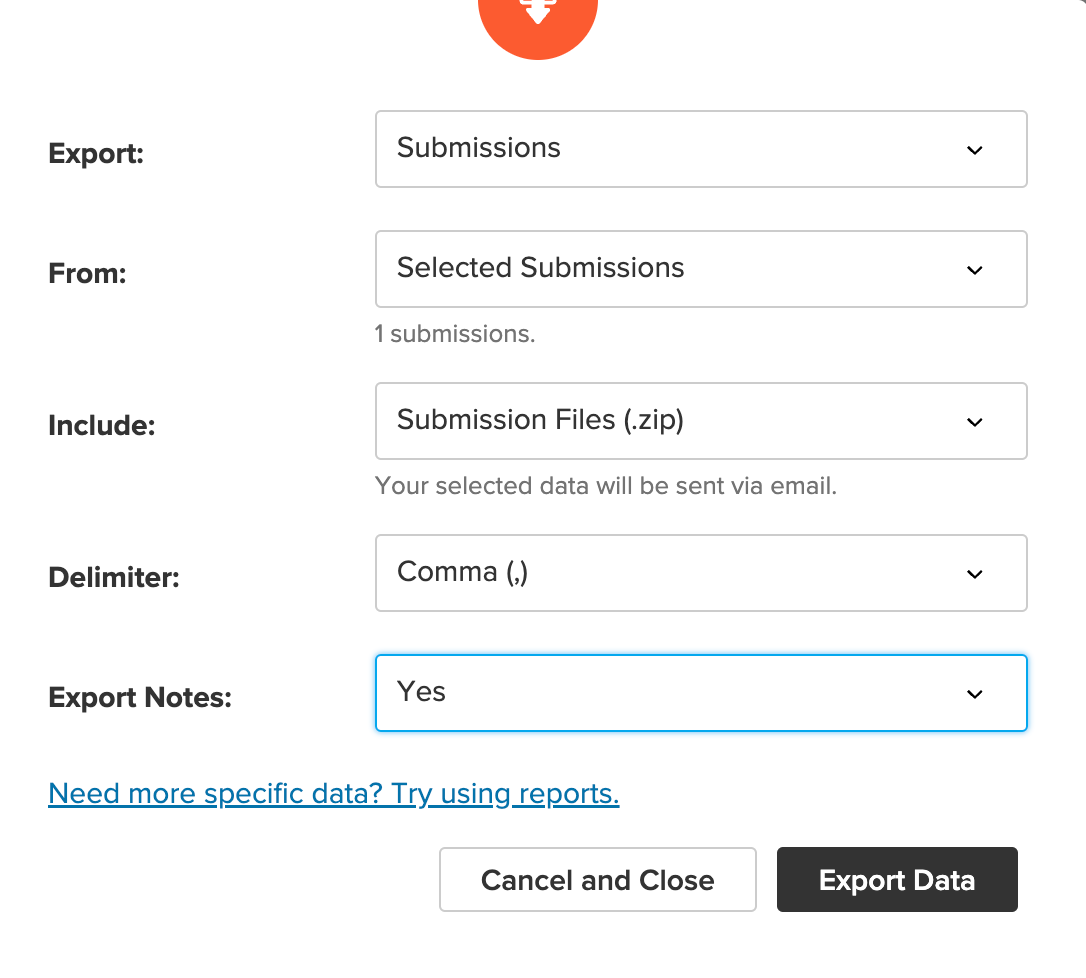Click chevron icon beside Submission Files (.zip)
This screenshot has width=1086, height=978.
pyautogui.click(x=974, y=422)
